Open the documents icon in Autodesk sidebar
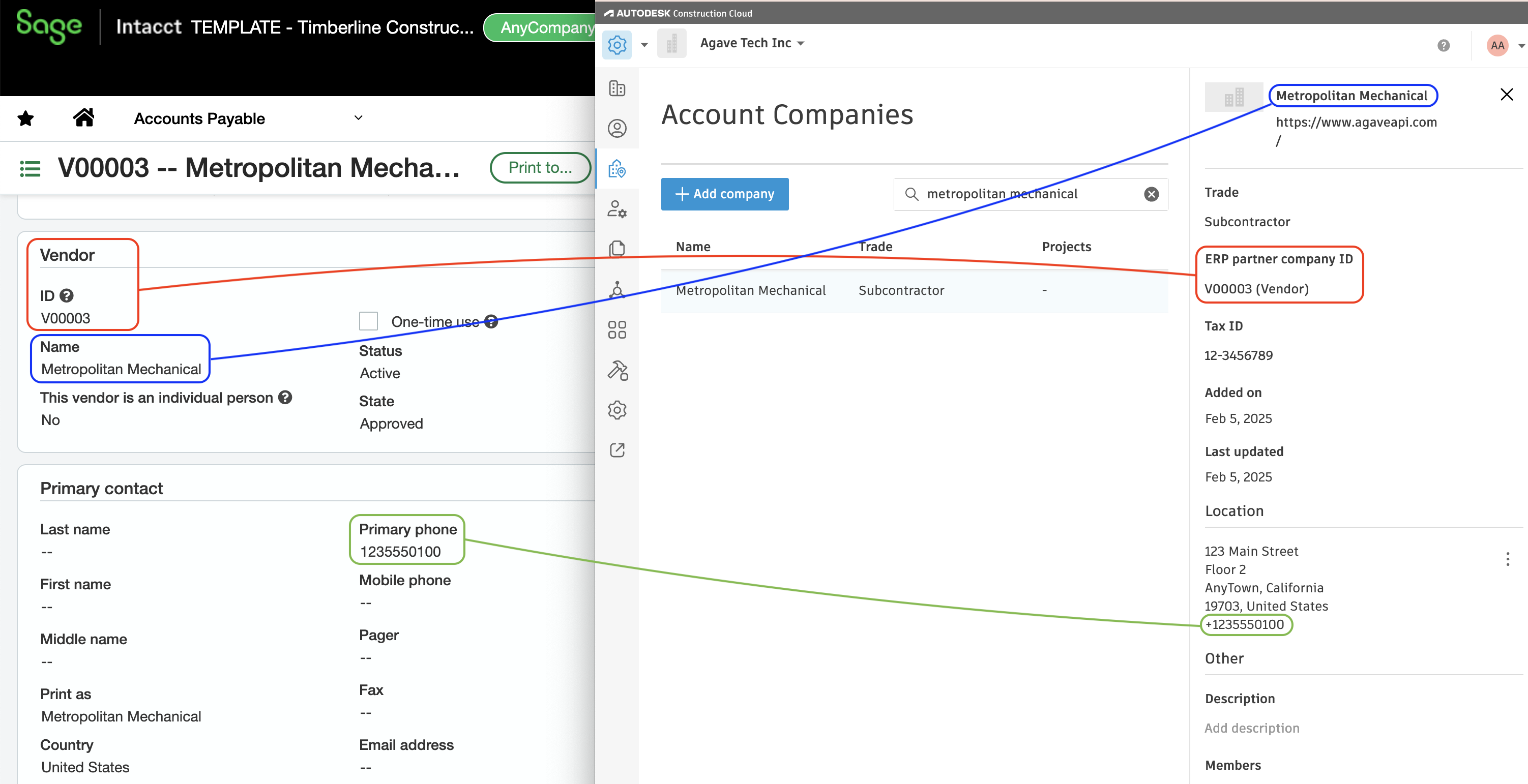 [x=617, y=249]
